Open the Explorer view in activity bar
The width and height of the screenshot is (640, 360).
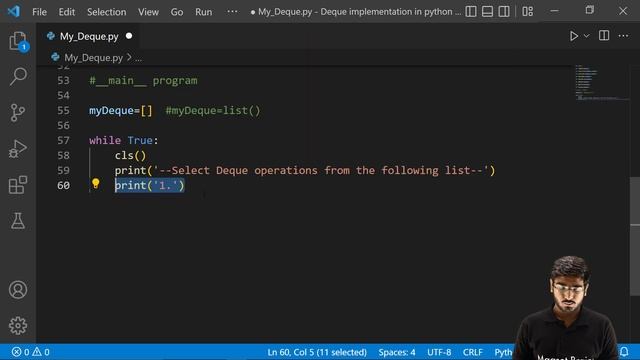[18, 41]
